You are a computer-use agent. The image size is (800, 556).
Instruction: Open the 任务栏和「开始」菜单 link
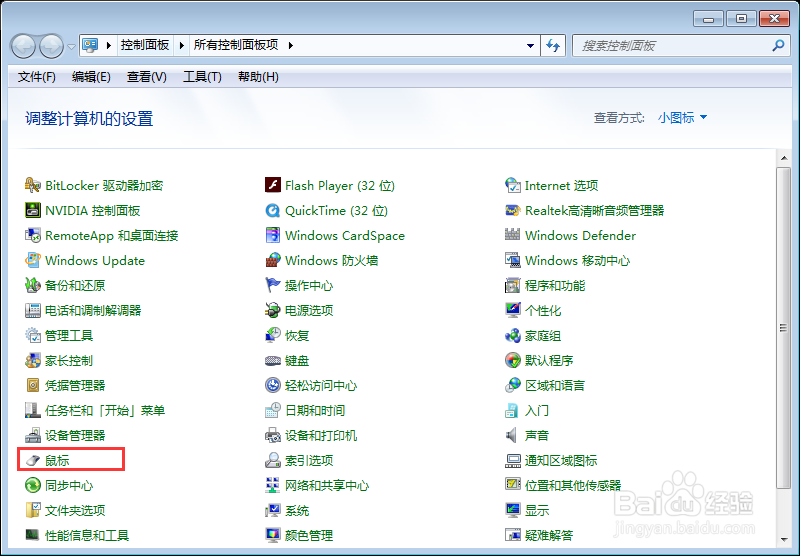pyautogui.click(x=105, y=410)
